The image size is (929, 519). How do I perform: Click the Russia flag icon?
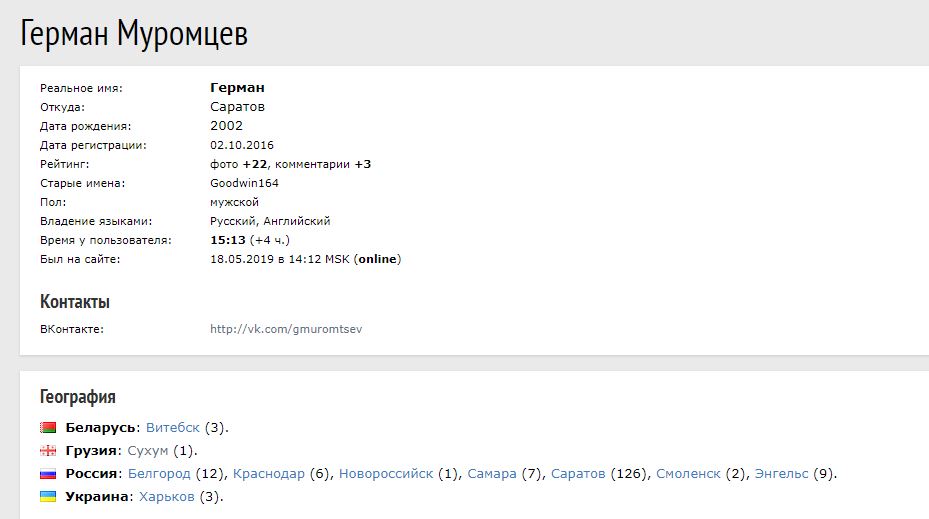tap(48, 474)
